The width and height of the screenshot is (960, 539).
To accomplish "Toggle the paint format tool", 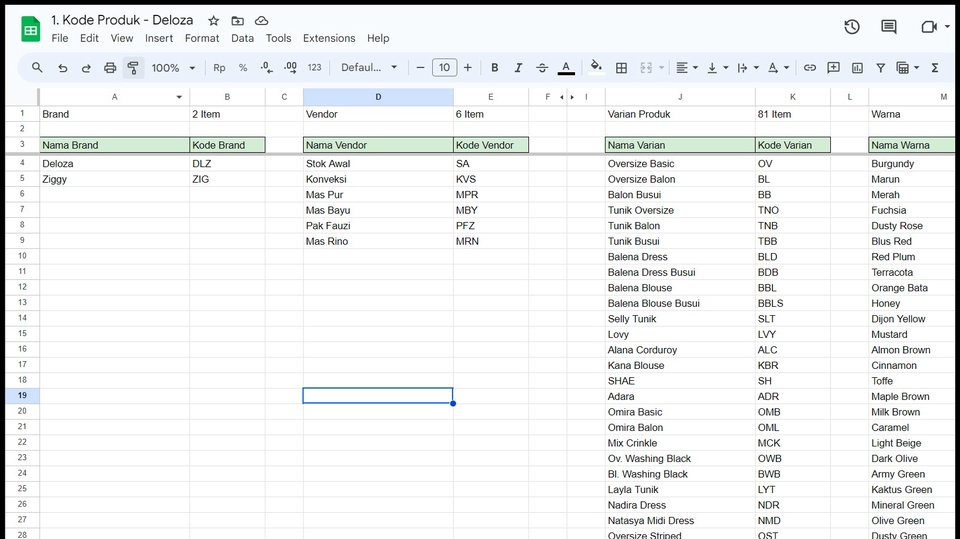I will [x=133, y=67].
